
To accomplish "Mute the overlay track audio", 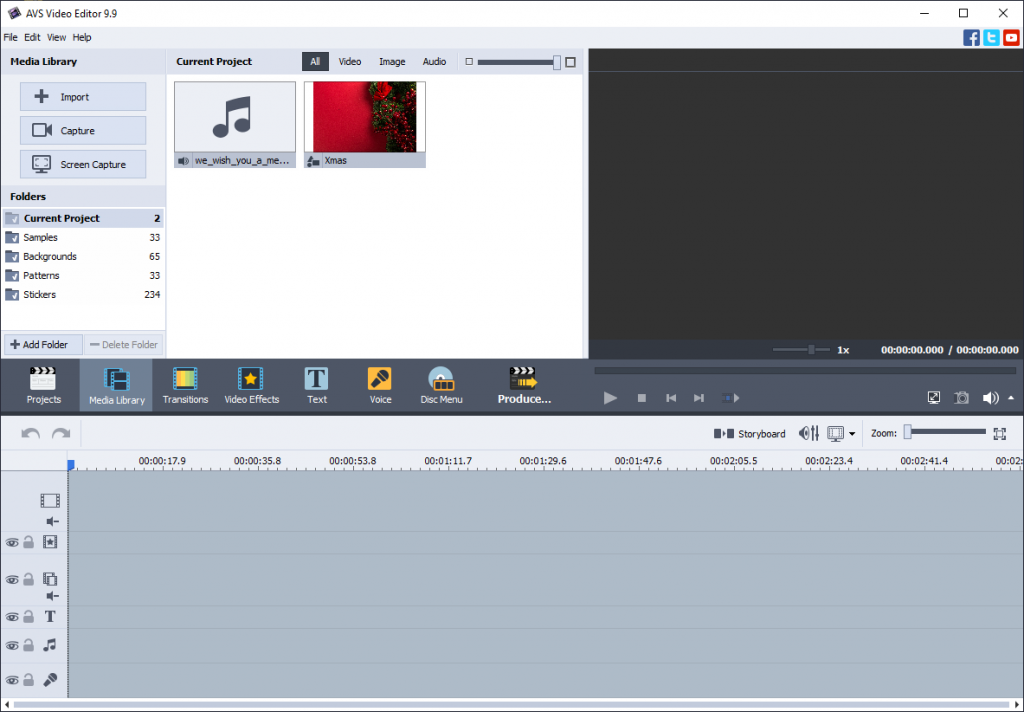I will (x=52, y=596).
